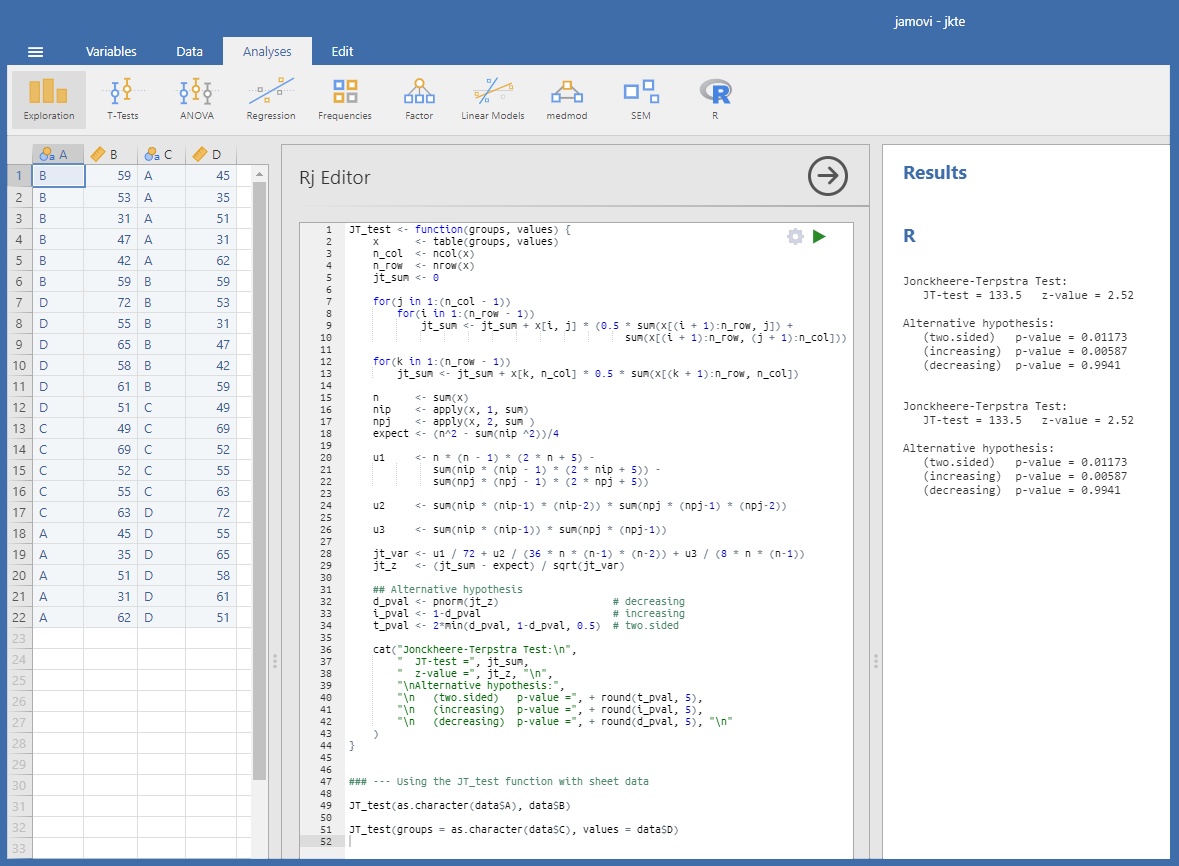Image resolution: width=1179 pixels, height=866 pixels.
Task: Open the Linear Models module menu
Action: (x=493, y=100)
